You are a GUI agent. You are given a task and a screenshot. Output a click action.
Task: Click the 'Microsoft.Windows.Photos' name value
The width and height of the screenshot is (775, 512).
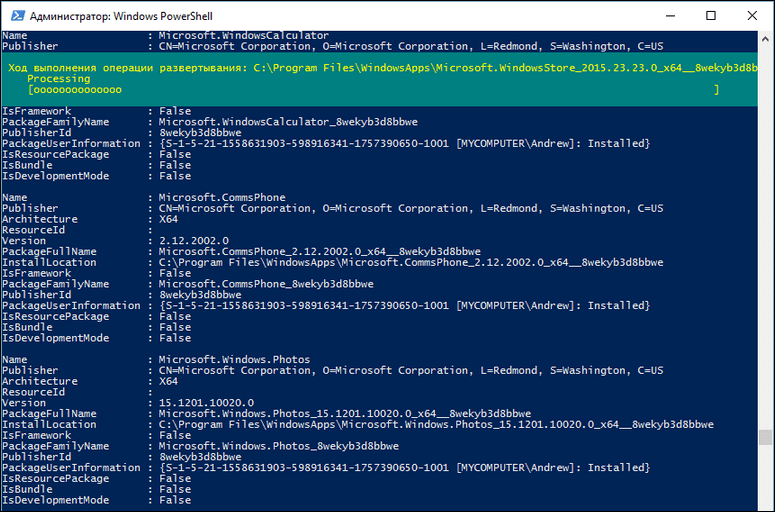pos(234,360)
